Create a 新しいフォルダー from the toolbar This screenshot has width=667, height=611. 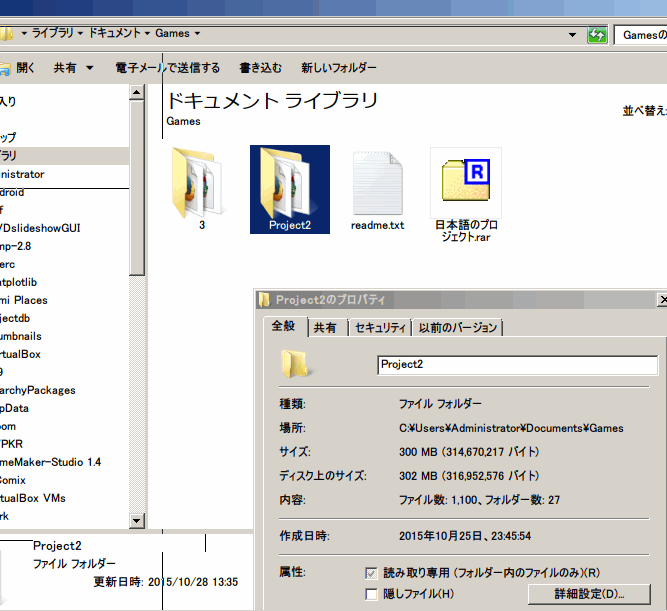339,68
